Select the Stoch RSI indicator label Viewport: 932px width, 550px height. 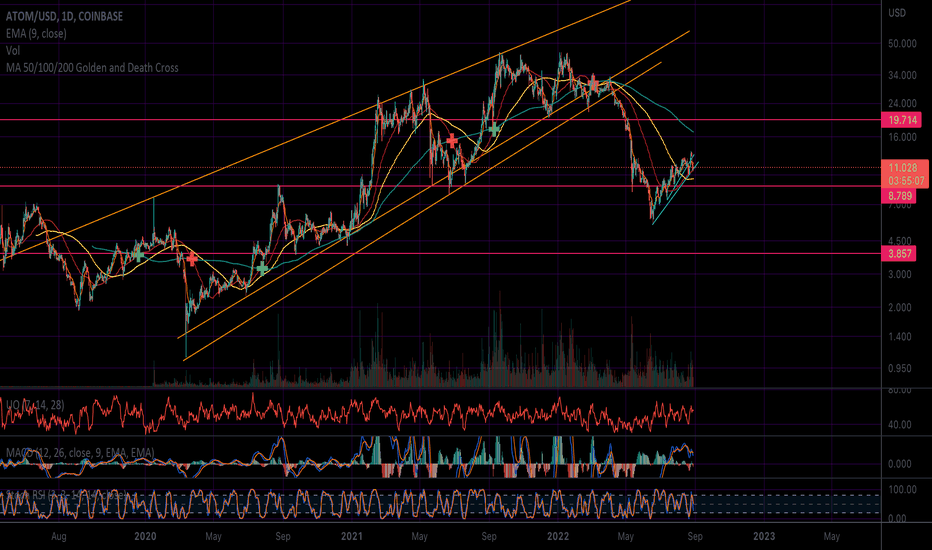pos(66,494)
